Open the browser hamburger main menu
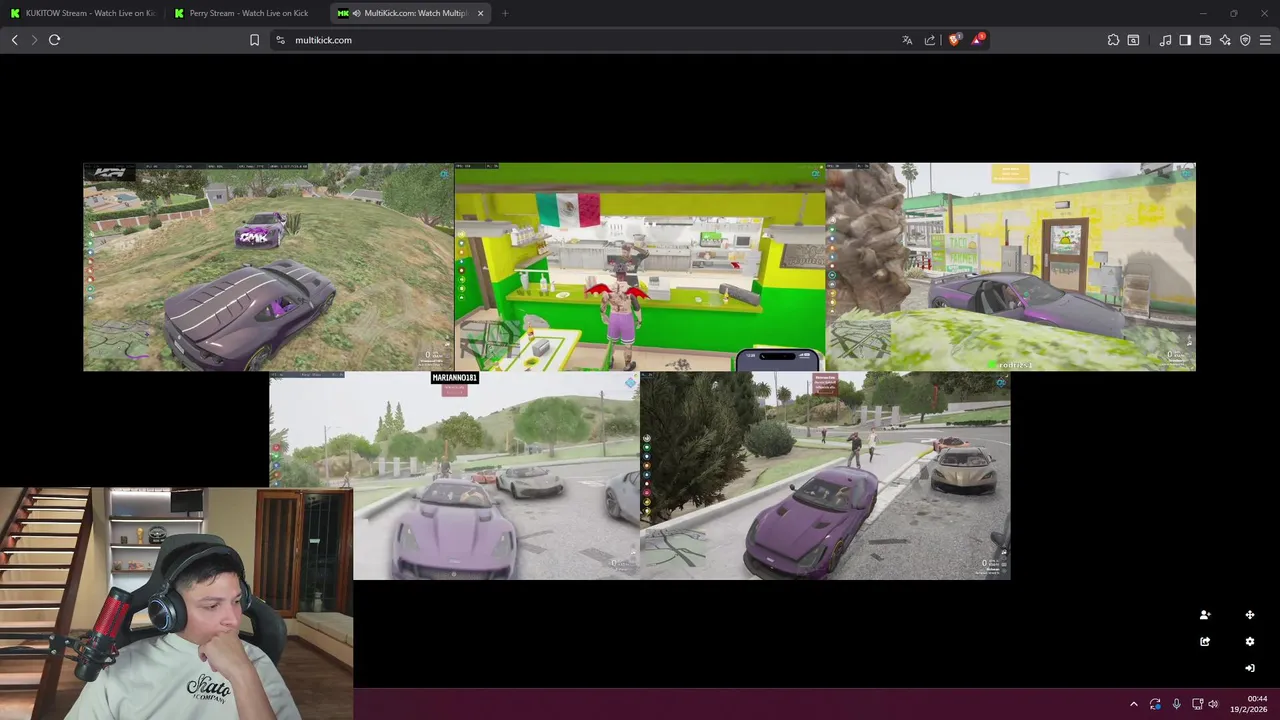This screenshot has width=1280, height=720. pos(1265,40)
